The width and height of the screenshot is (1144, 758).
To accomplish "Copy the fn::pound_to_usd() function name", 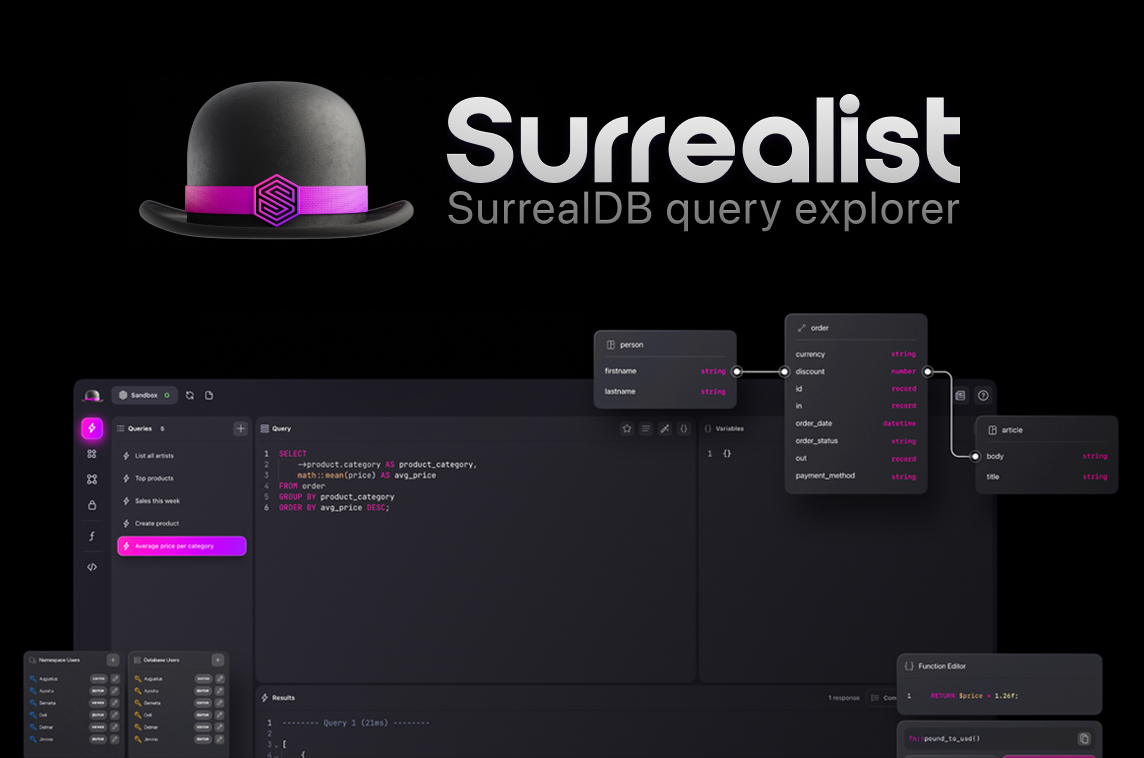I will [x=1084, y=738].
